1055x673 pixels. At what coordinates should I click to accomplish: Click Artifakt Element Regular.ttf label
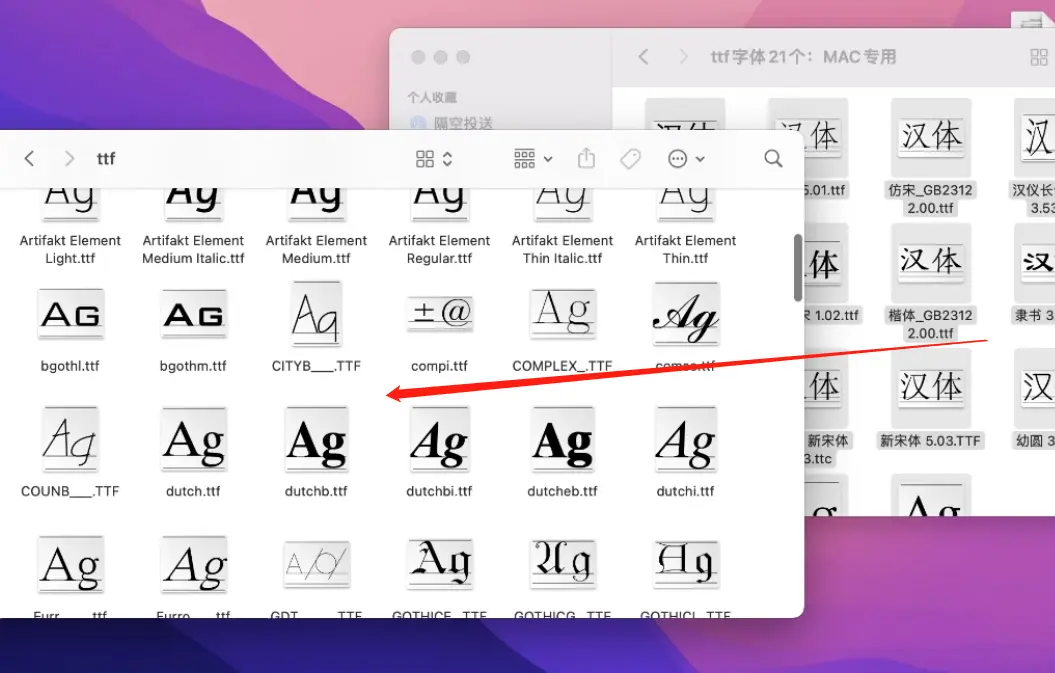point(439,249)
